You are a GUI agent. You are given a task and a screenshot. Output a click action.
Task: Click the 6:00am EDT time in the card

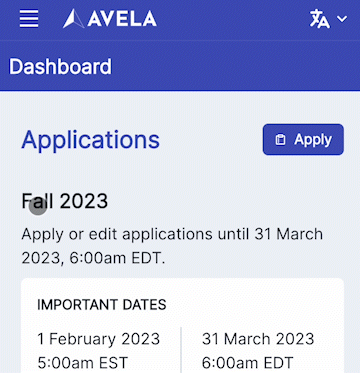tap(248, 363)
